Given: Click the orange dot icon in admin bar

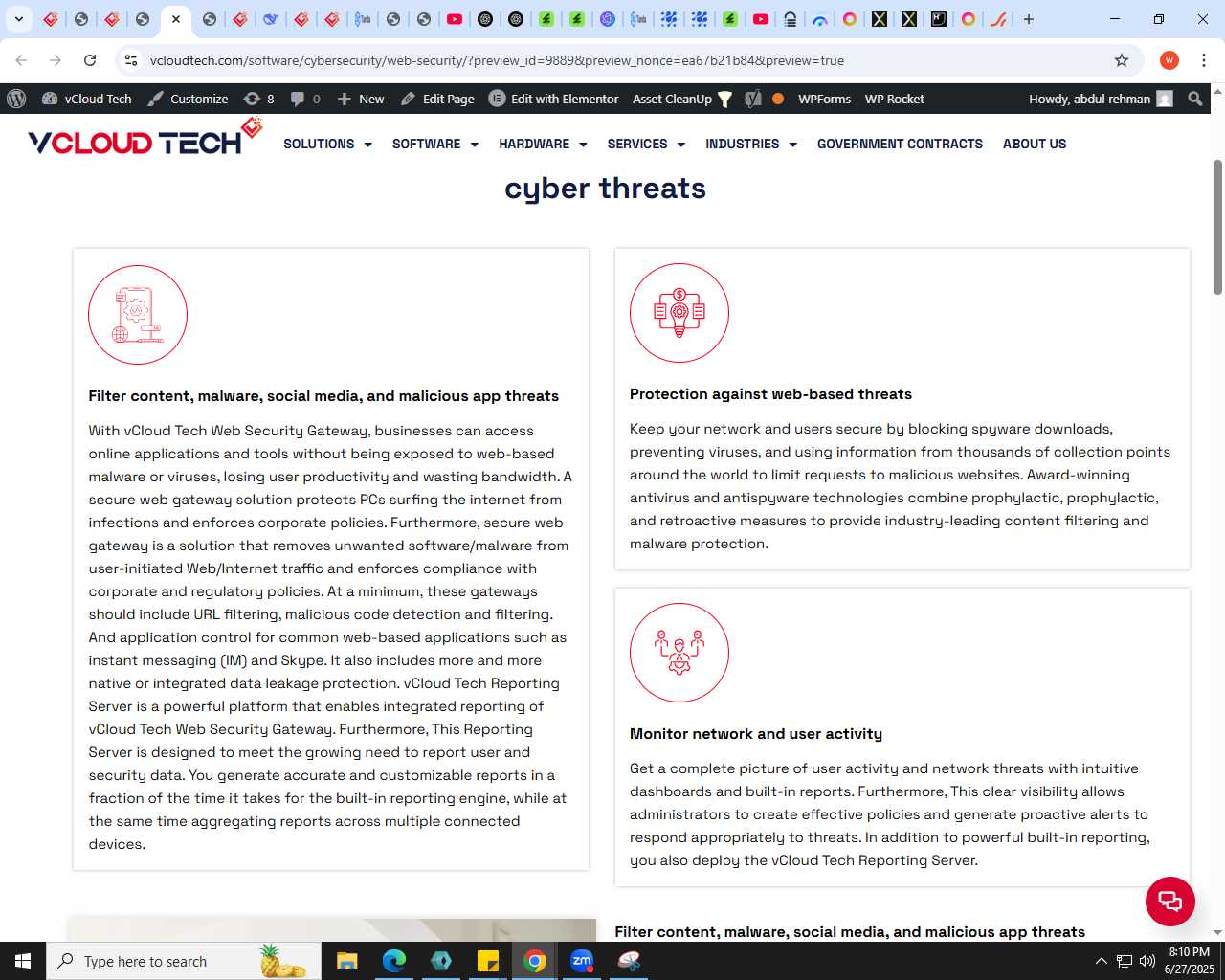Looking at the screenshot, I should tap(778, 99).
